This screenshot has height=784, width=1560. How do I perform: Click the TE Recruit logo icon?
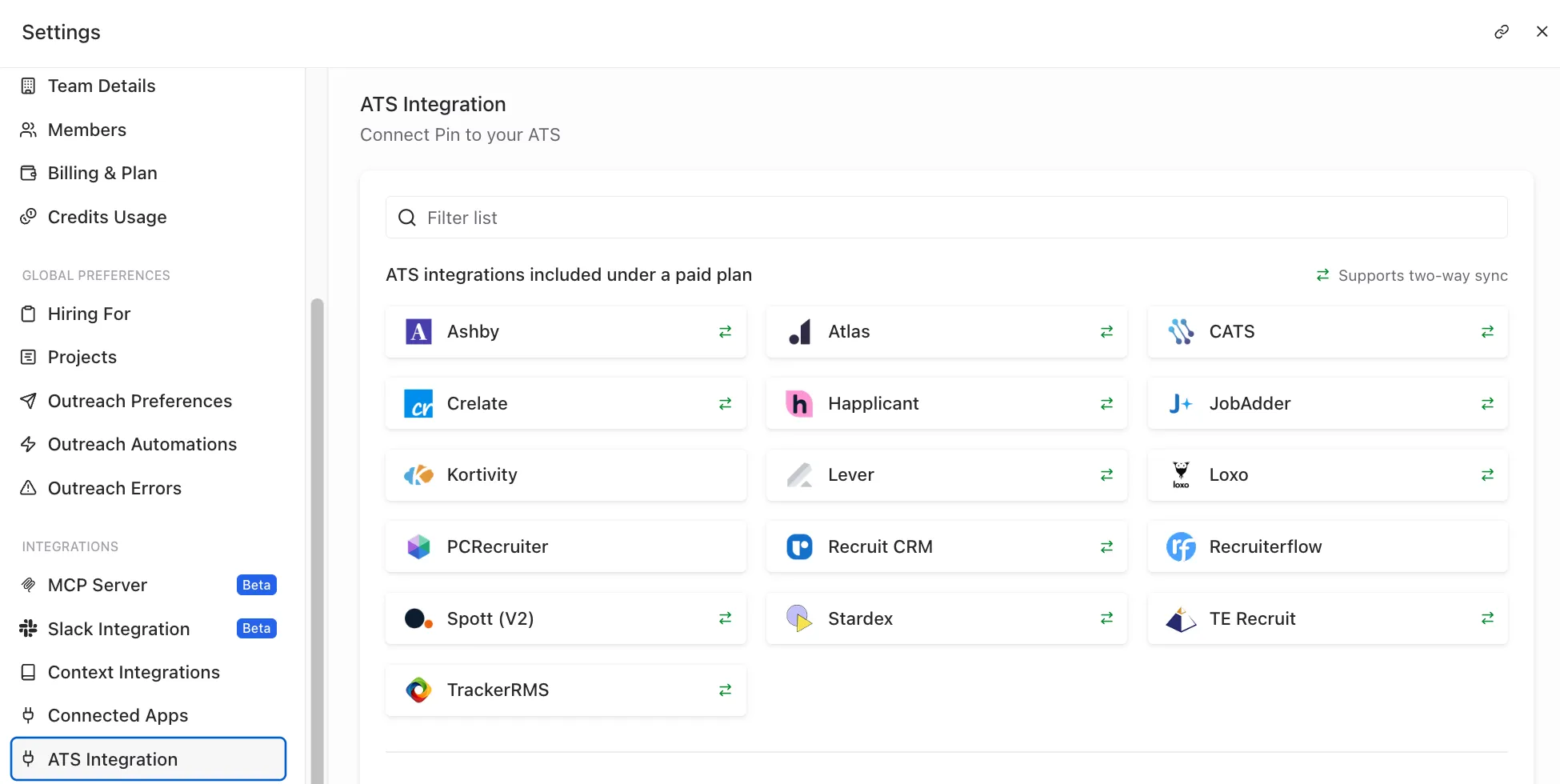pos(1181,618)
